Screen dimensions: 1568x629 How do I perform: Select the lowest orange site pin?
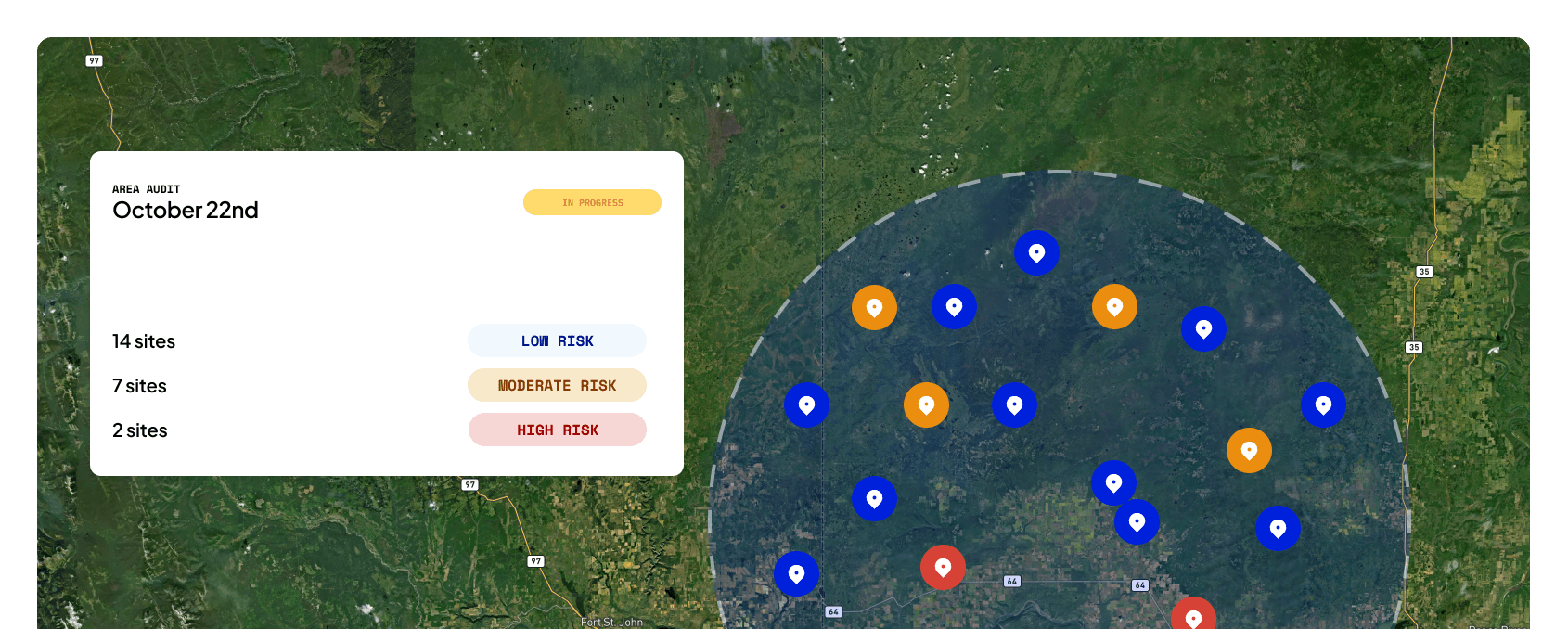[x=1249, y=451]
